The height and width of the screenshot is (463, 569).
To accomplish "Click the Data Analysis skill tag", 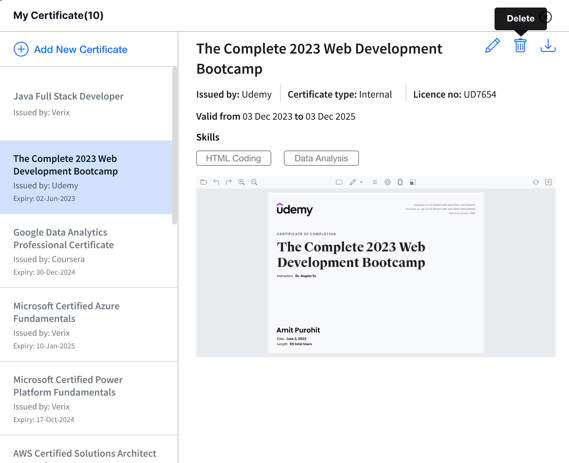I will (x=321, y=158).
